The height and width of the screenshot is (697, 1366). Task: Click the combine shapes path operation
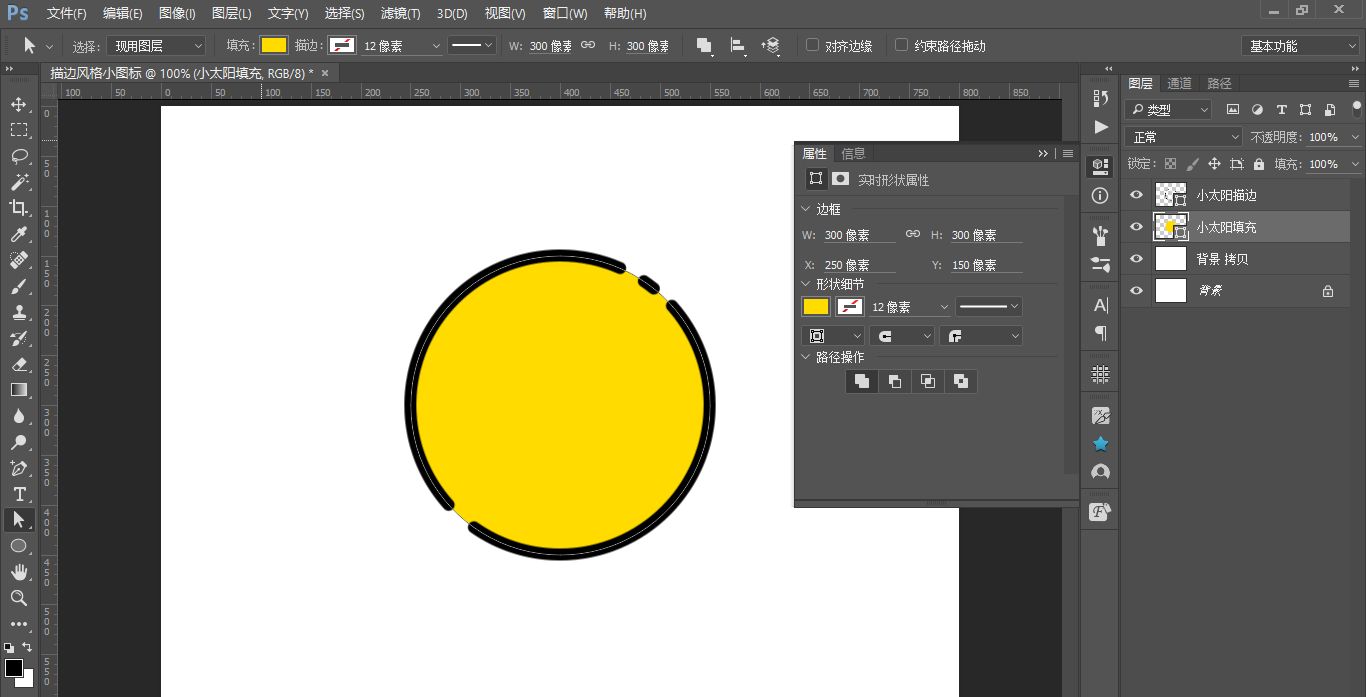pyautogui.click(x=862, y=381)
